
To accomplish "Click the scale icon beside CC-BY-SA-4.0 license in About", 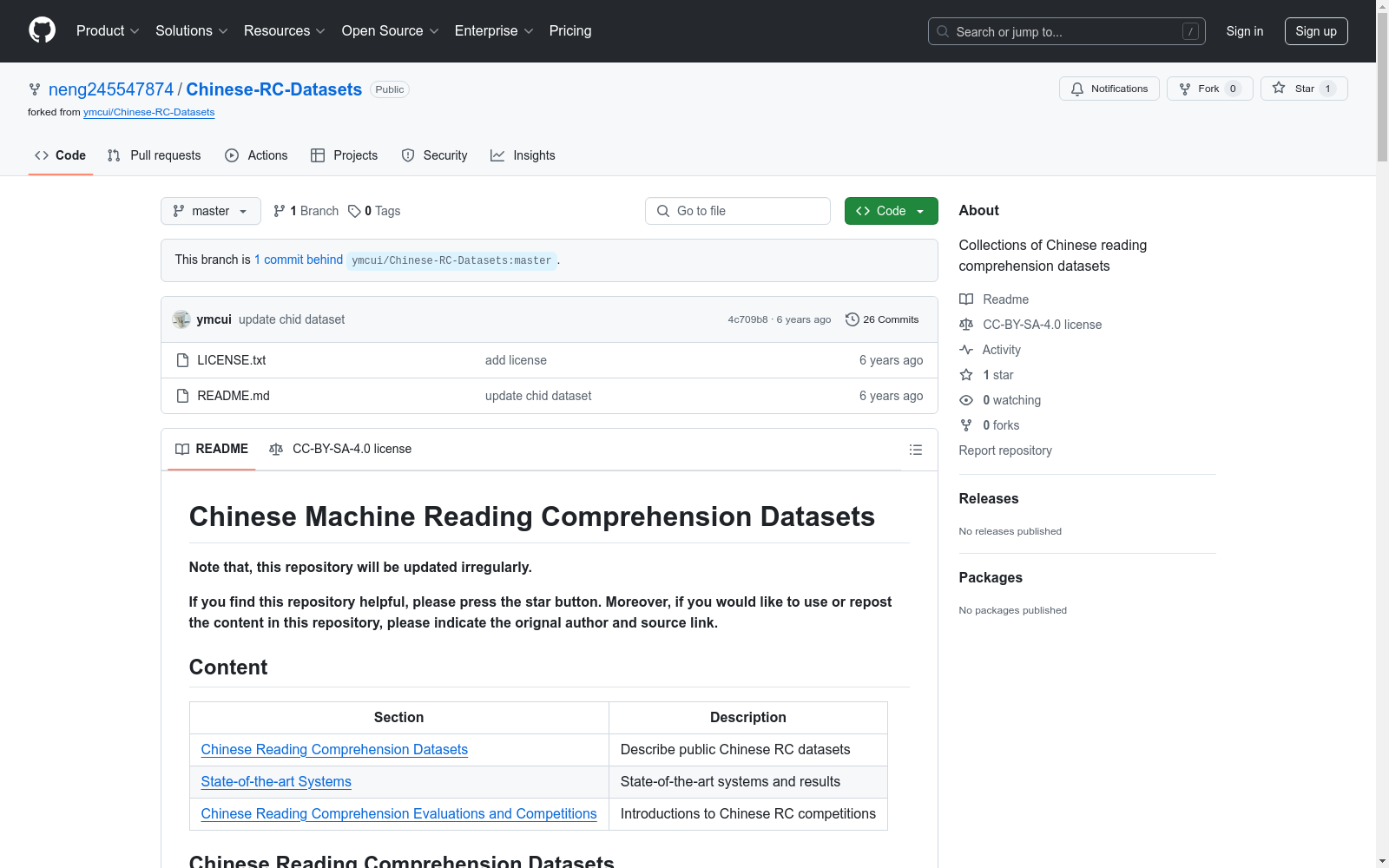I will (x=966, y=325).
